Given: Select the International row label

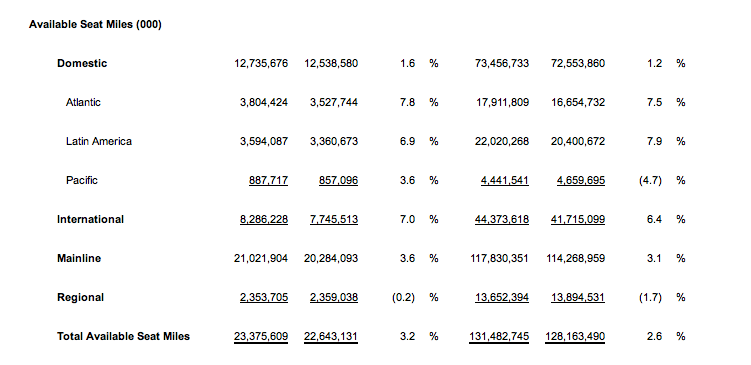Looking at the screenshot, I should [x=90, y=219].
